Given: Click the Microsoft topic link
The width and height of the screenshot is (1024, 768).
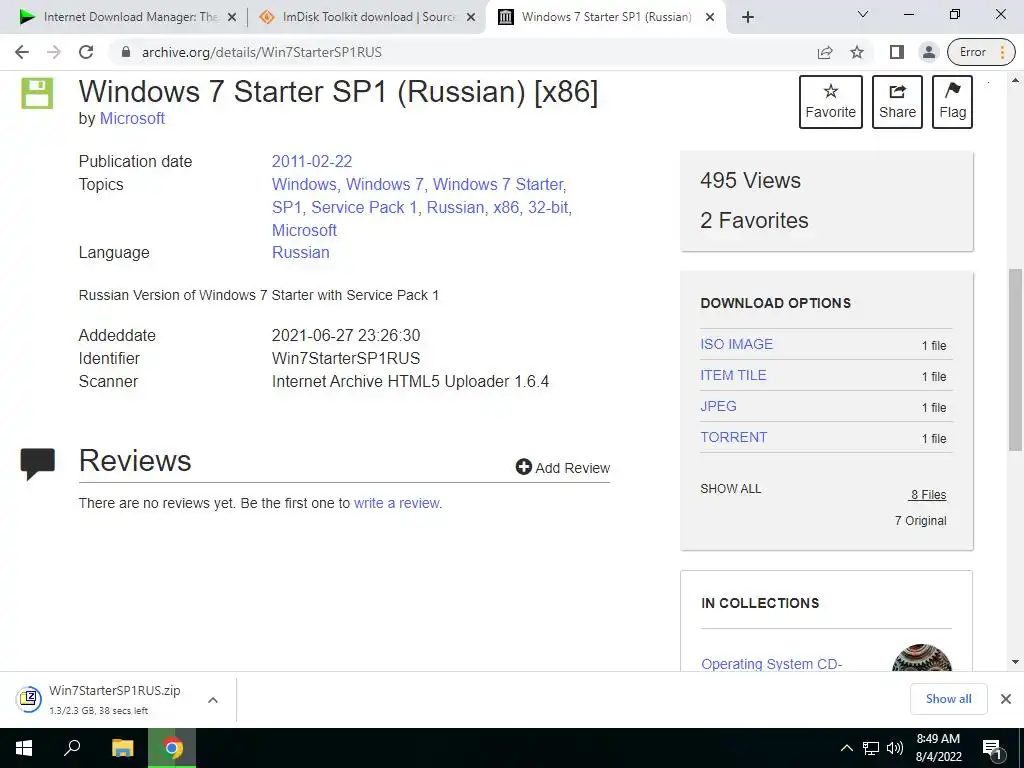Looking at the screenshot, I should [x=304, y=230].
